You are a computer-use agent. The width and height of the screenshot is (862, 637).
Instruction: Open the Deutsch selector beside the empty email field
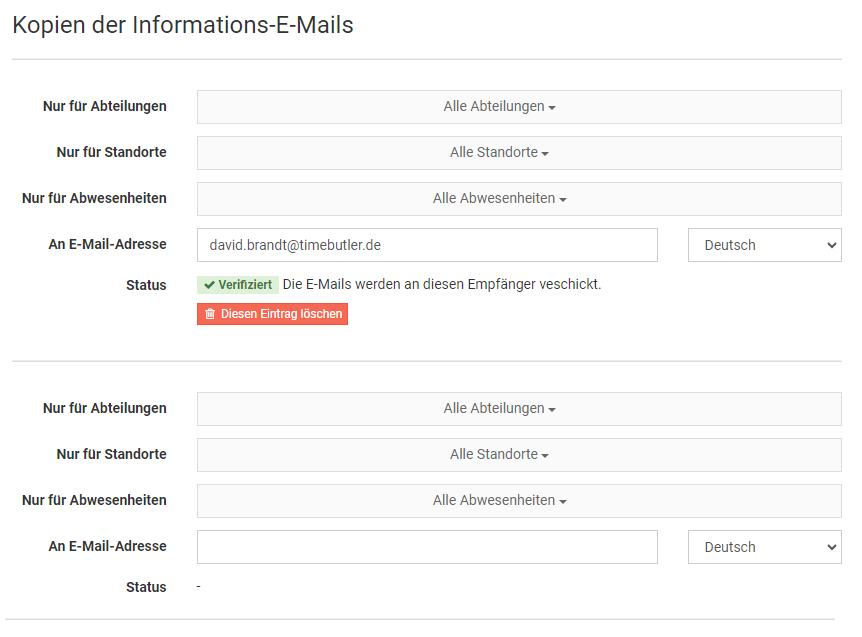click(764, 547)
